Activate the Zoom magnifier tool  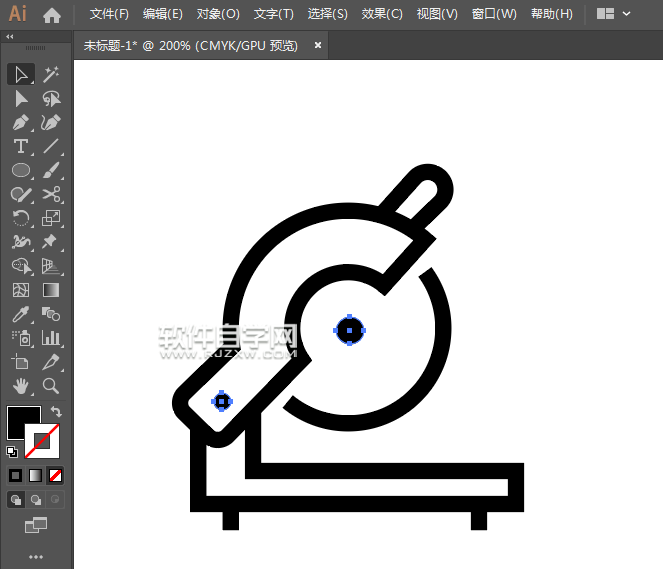(x=51, y=385)
